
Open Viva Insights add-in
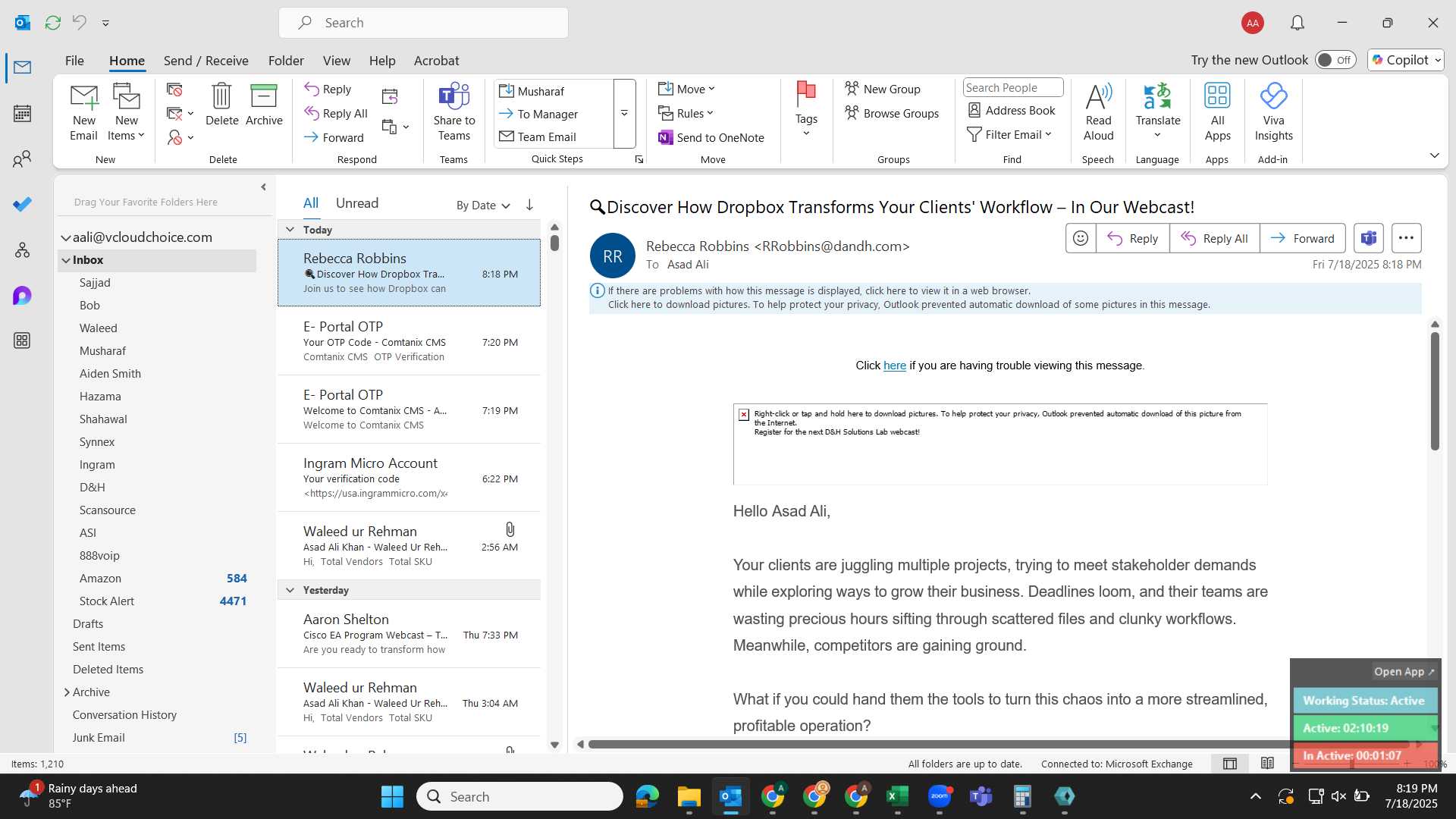click(1273, 112)
